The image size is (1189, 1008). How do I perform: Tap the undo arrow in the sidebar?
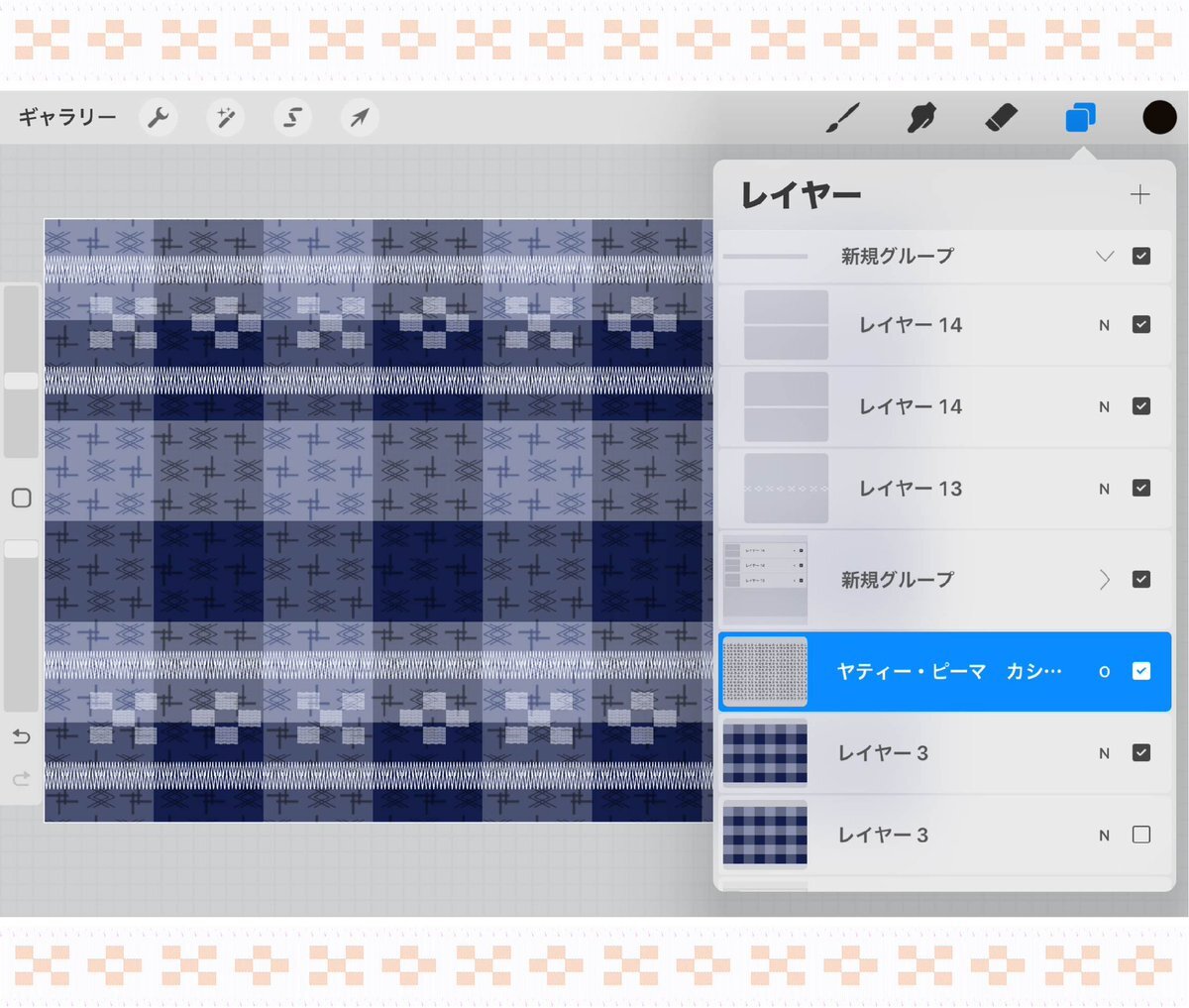pyautogui.click(x=21, y=736)
